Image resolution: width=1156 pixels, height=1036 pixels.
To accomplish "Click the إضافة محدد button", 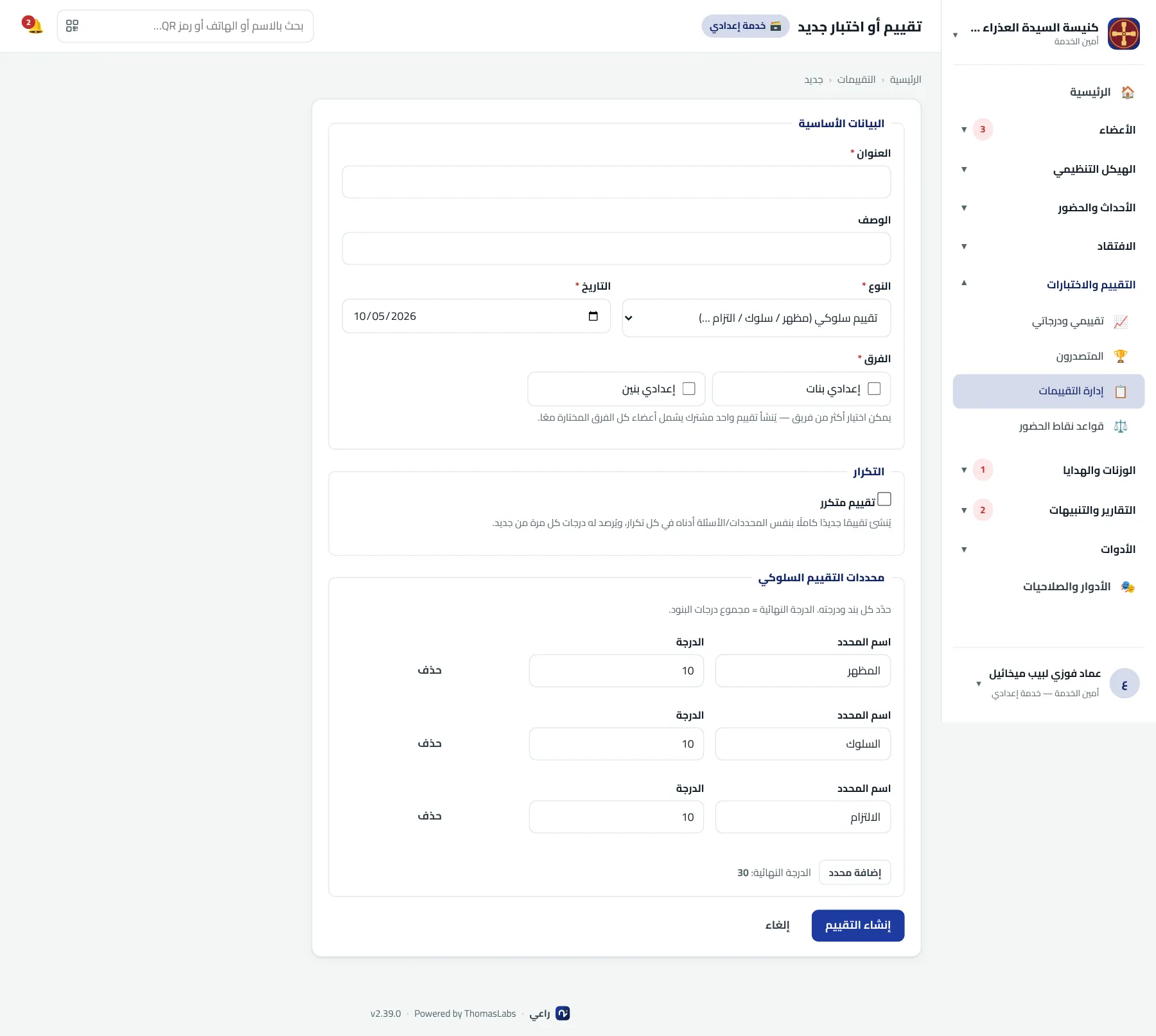I will pos(855,872).
